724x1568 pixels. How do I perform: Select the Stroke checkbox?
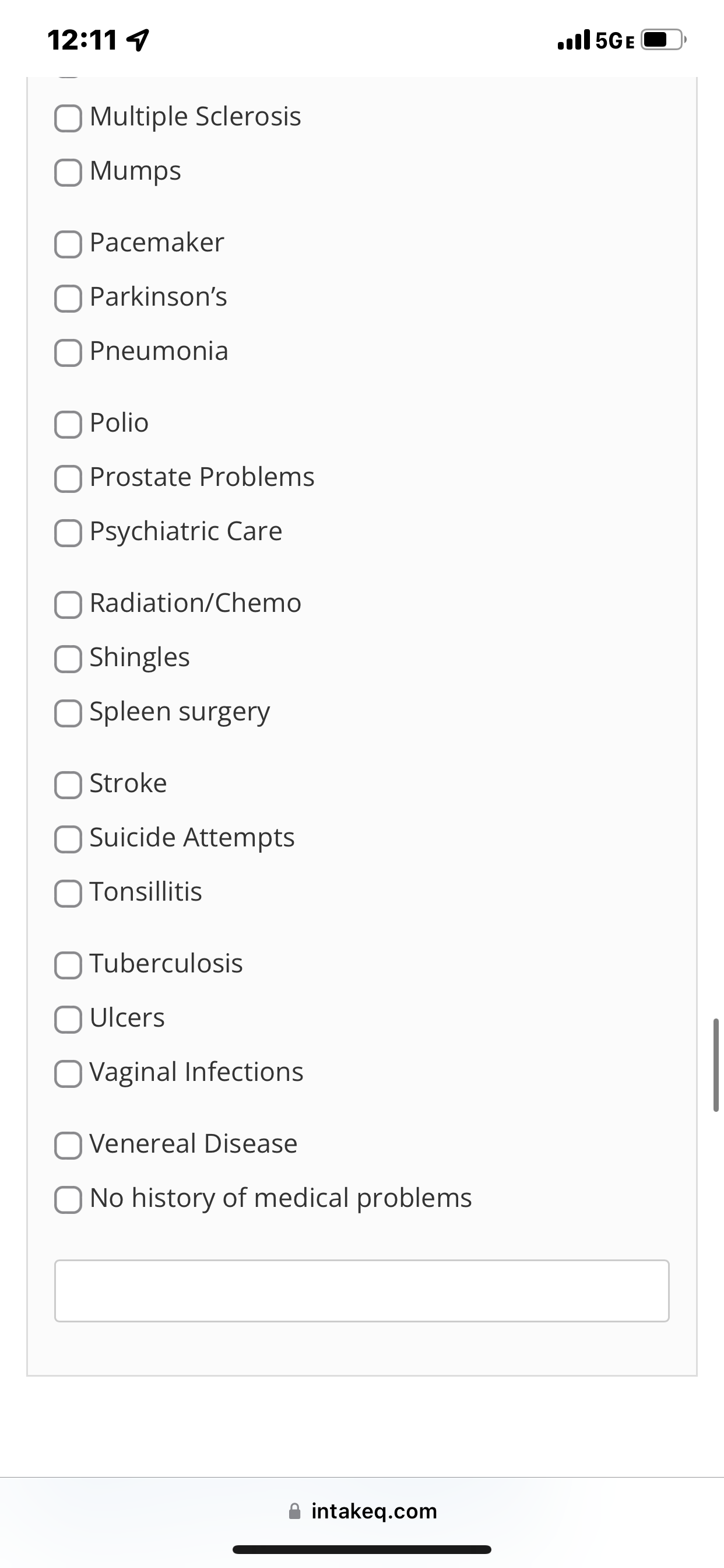68,785
